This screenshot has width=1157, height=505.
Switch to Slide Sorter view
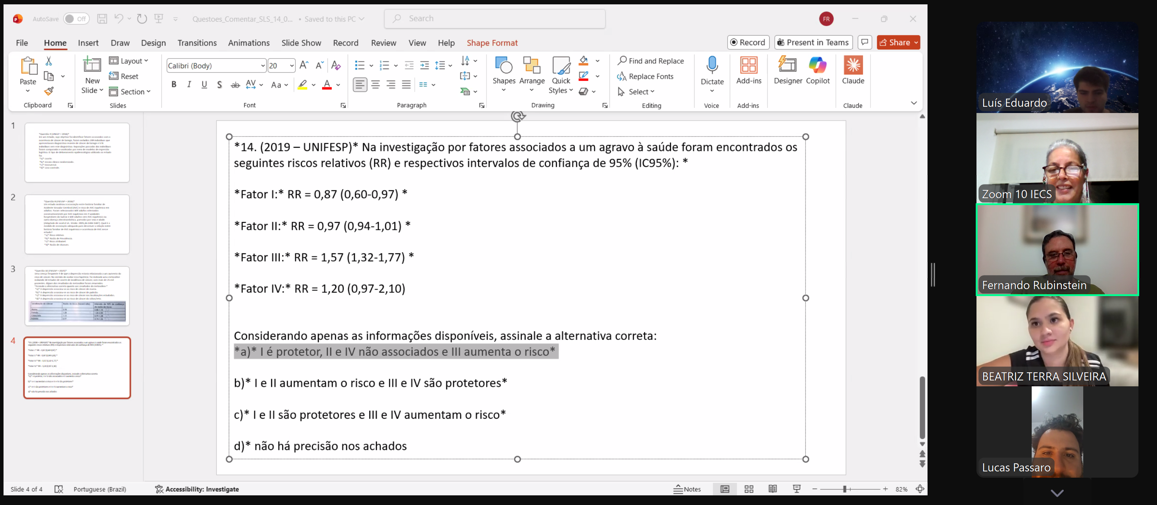pyautogui.click(x=749, y=489)
